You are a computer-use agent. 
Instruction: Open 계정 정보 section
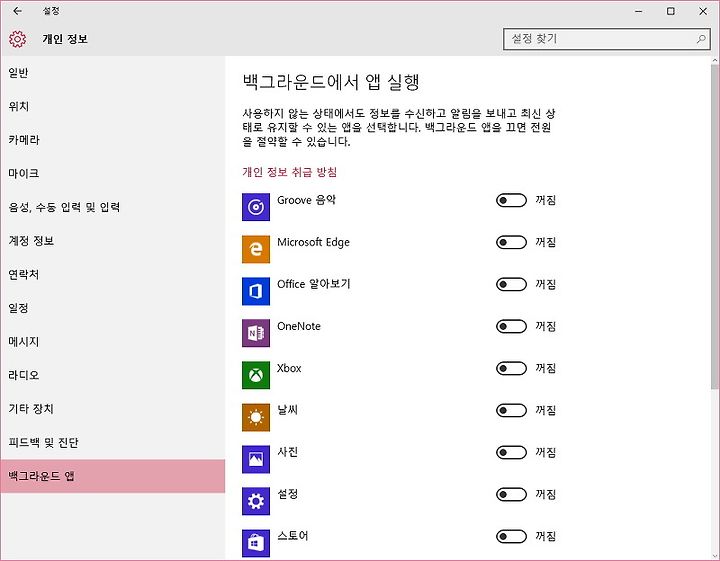112,241
